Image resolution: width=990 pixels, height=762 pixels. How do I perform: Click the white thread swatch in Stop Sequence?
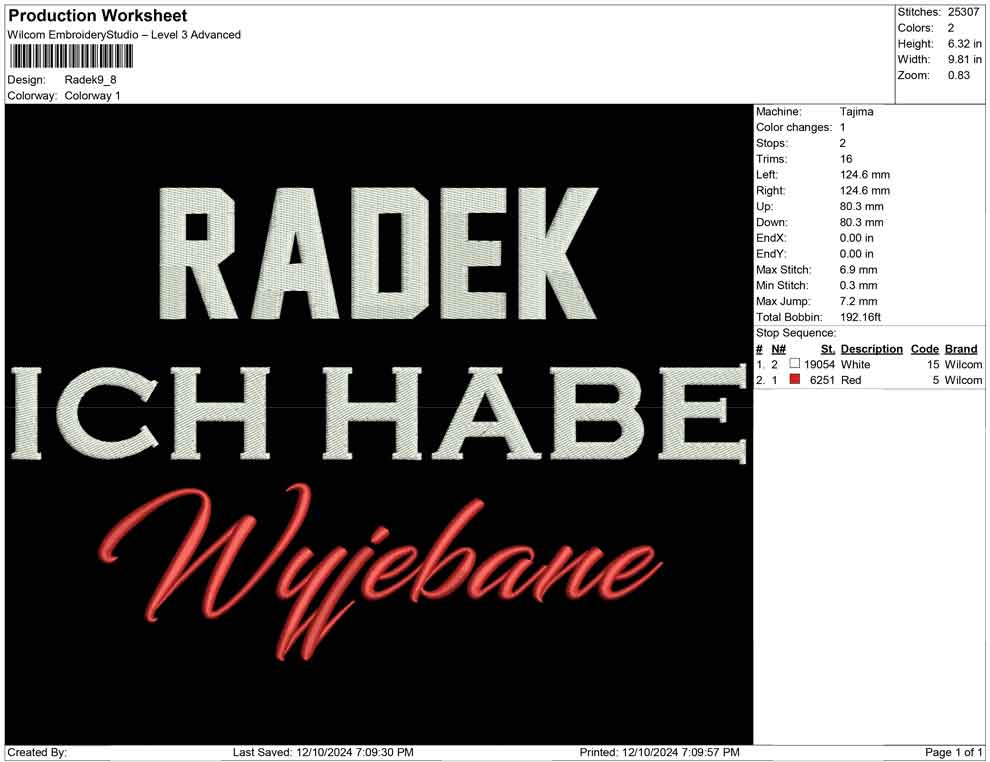[795, 364]
